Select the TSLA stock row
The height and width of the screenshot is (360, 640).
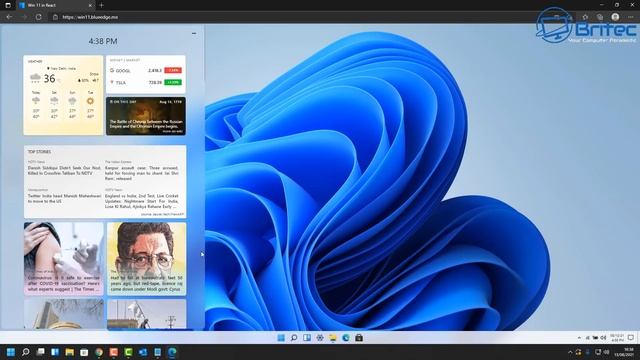coord(146,82)
